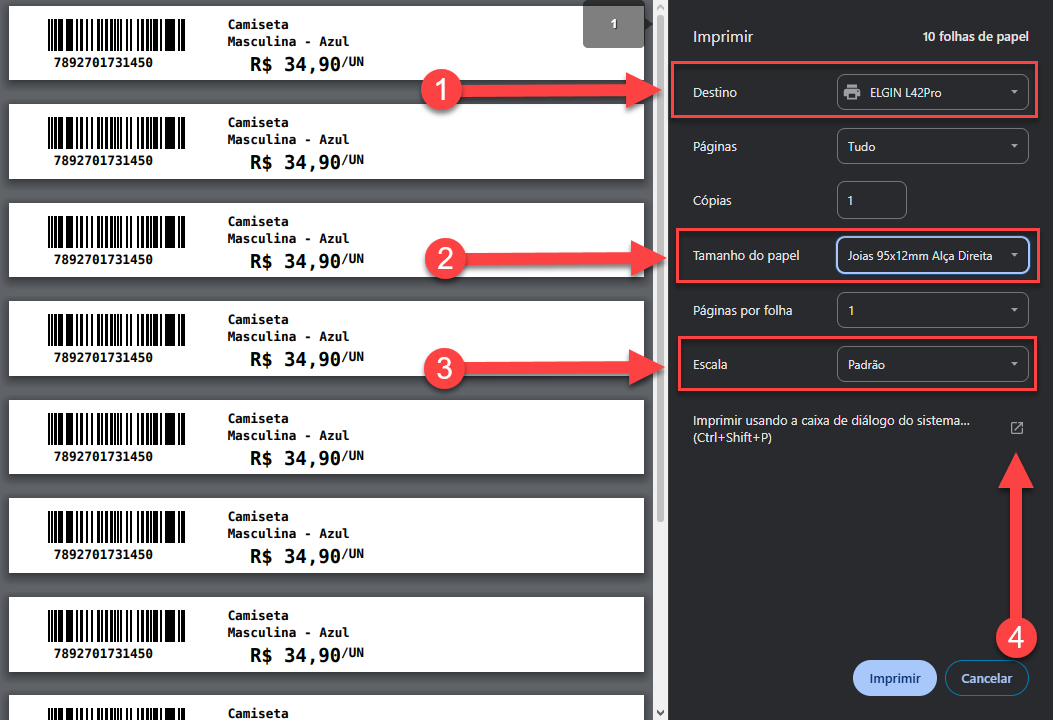Click the "Destino" label
The height and width of the screenshot is (720, 1053).
715,93
